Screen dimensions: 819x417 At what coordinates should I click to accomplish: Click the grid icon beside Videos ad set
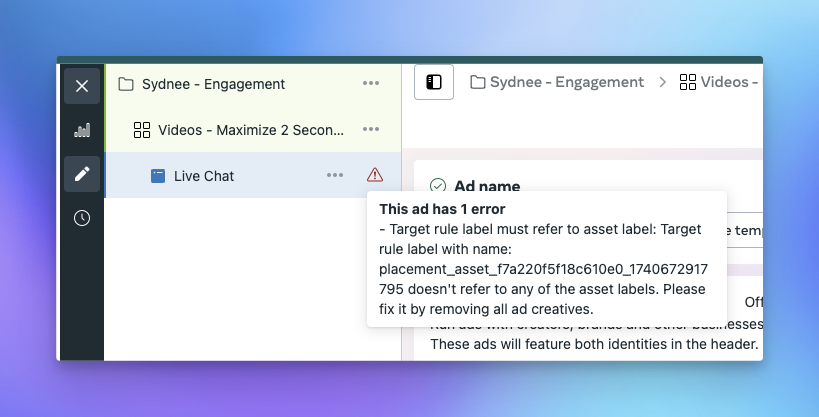click(x=142, y=130)
